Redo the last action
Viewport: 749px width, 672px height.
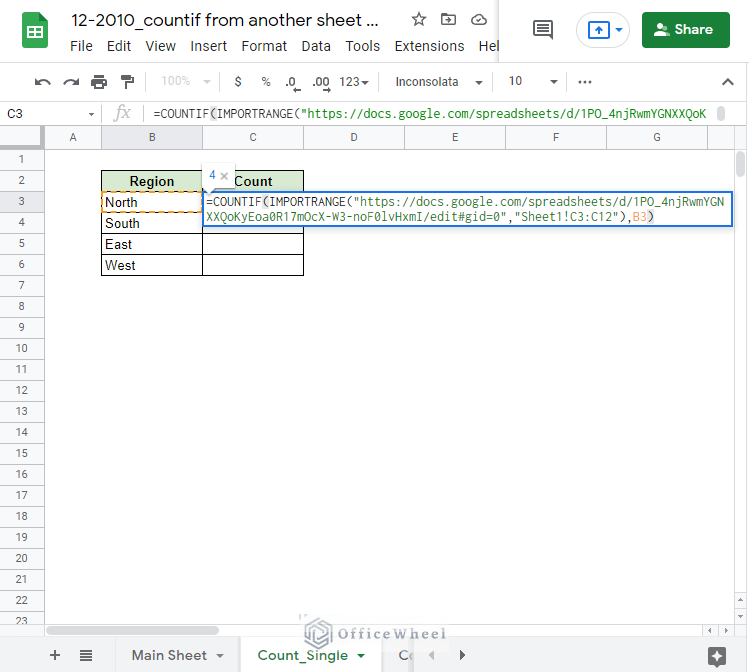pyautogui.click(x=71, y=82)
